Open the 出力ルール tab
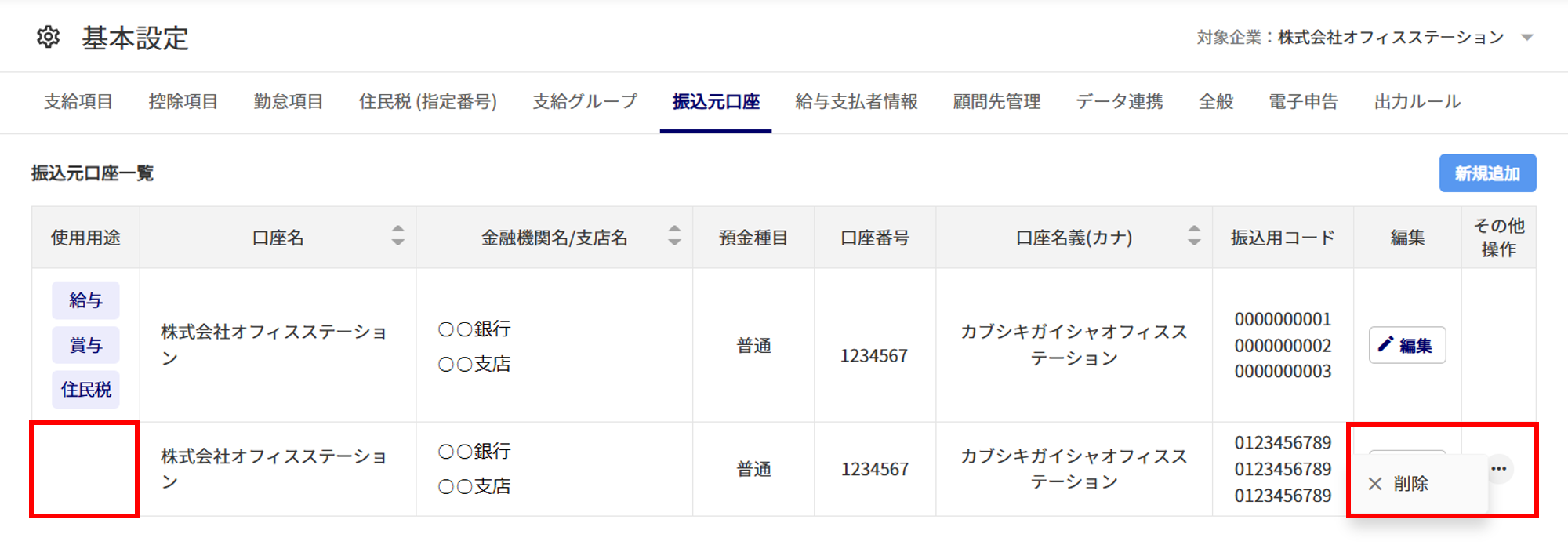 click(x=1417, y=102)
